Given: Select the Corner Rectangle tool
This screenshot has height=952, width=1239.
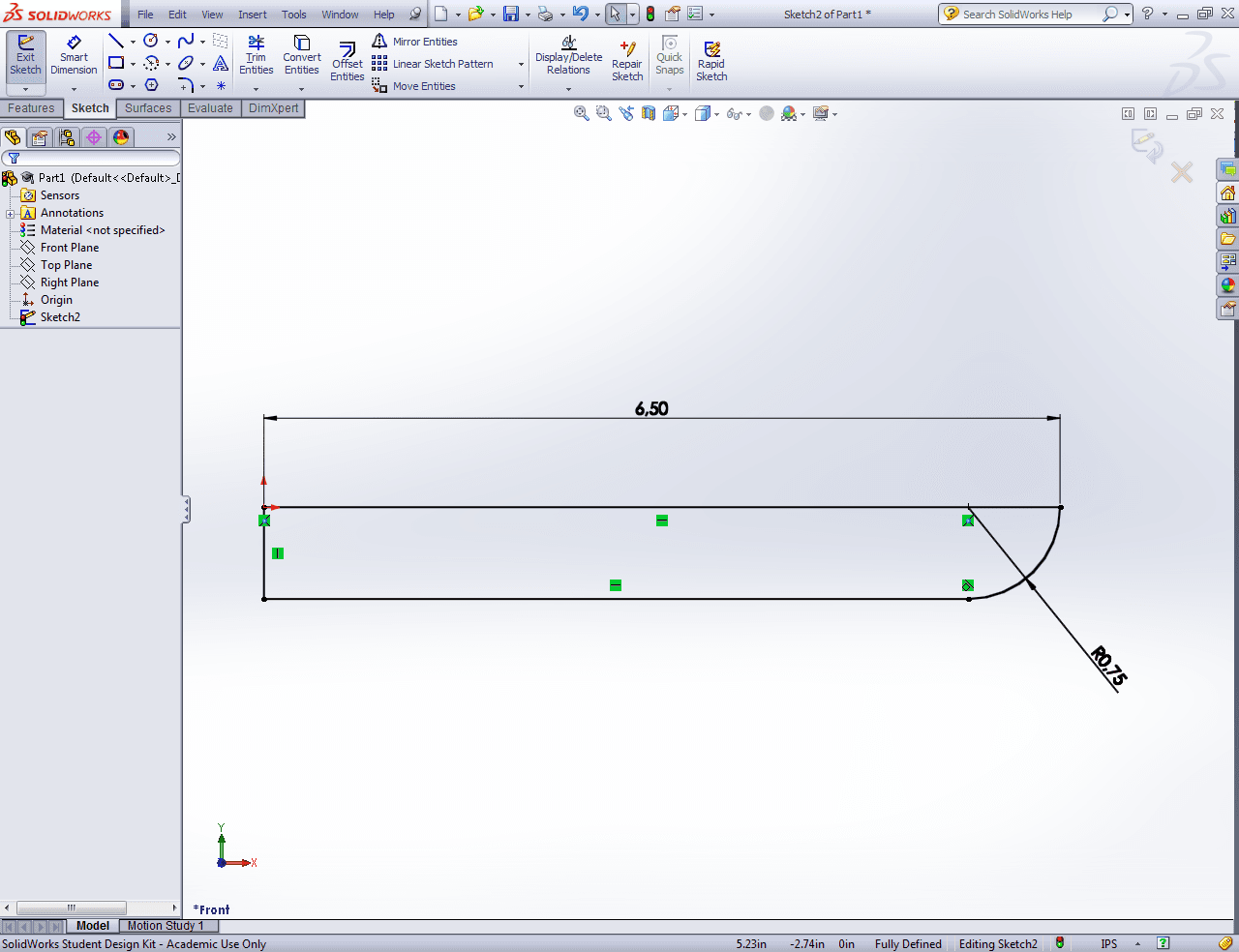Looking at the screenshot, I should click(x=116, y=63).
